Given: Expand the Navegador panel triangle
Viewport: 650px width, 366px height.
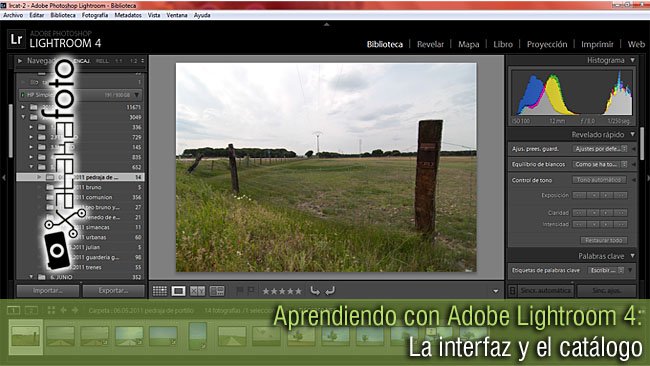Looking at the screenshot, I should (x=19, y=61).
